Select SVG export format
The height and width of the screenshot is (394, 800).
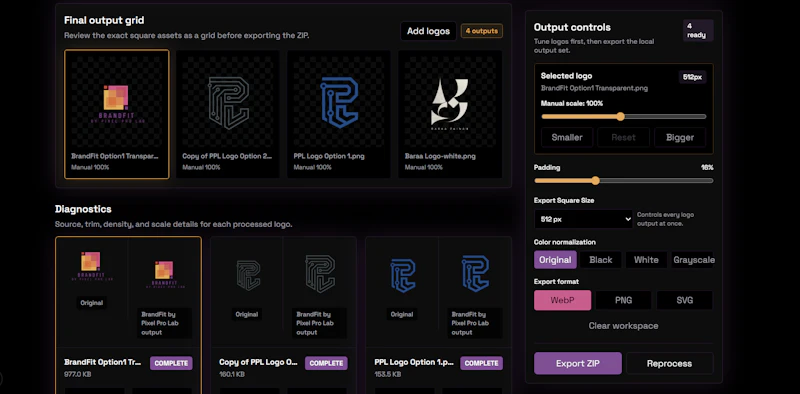tap(684, 300)
